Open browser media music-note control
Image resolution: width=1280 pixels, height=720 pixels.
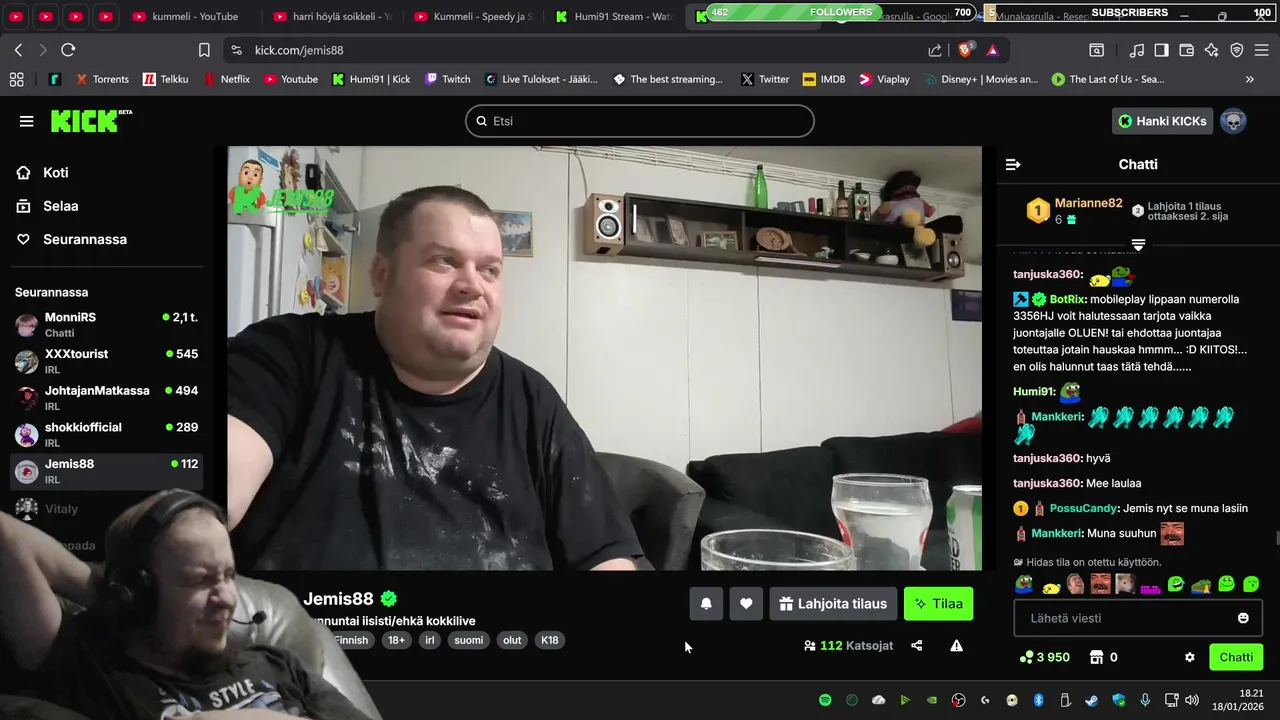coord(1136,50)
